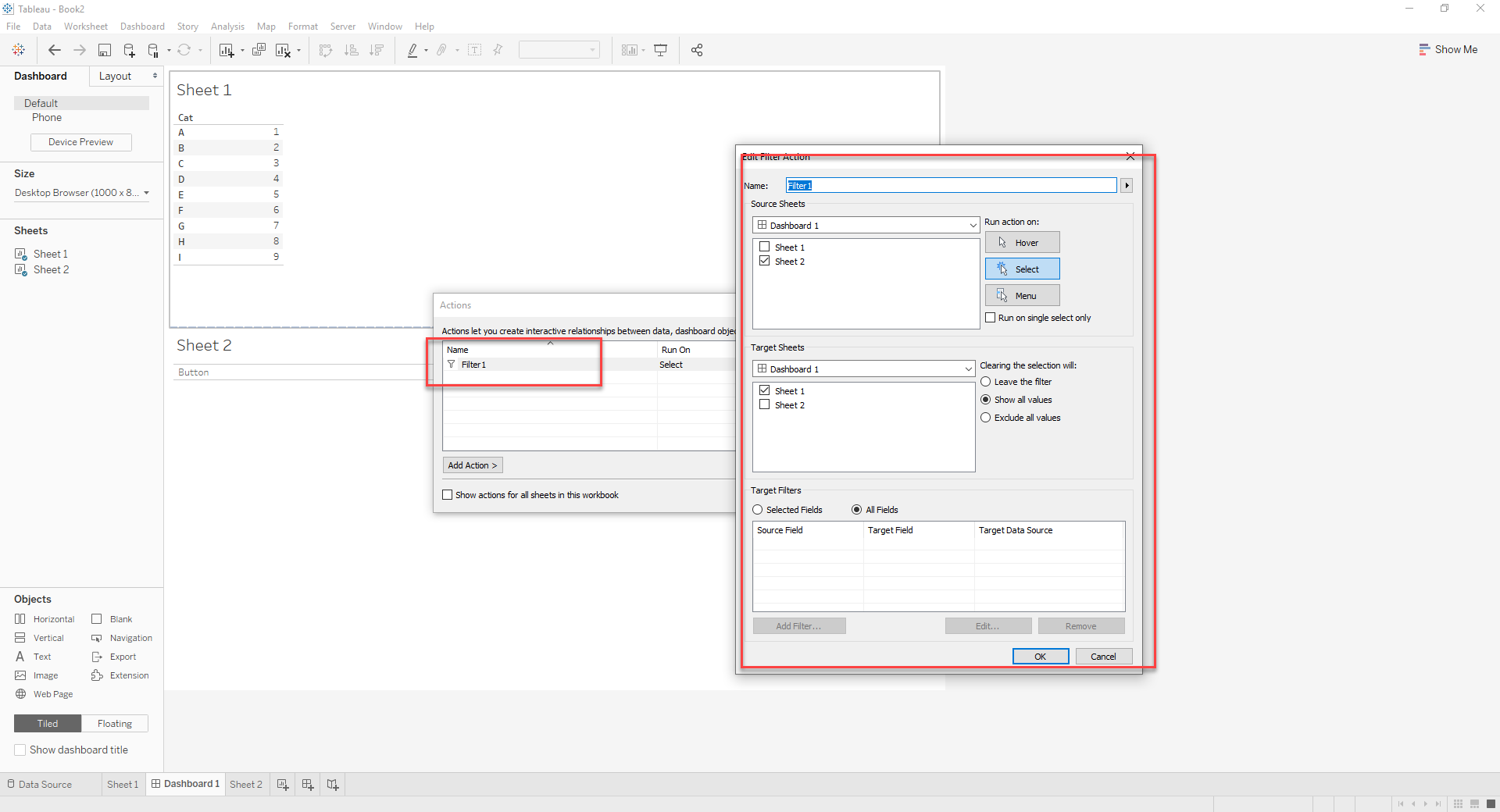Click the Tableau start page logo icon
The width and height of the screenshot is (1500, 812).
[19, 50]
